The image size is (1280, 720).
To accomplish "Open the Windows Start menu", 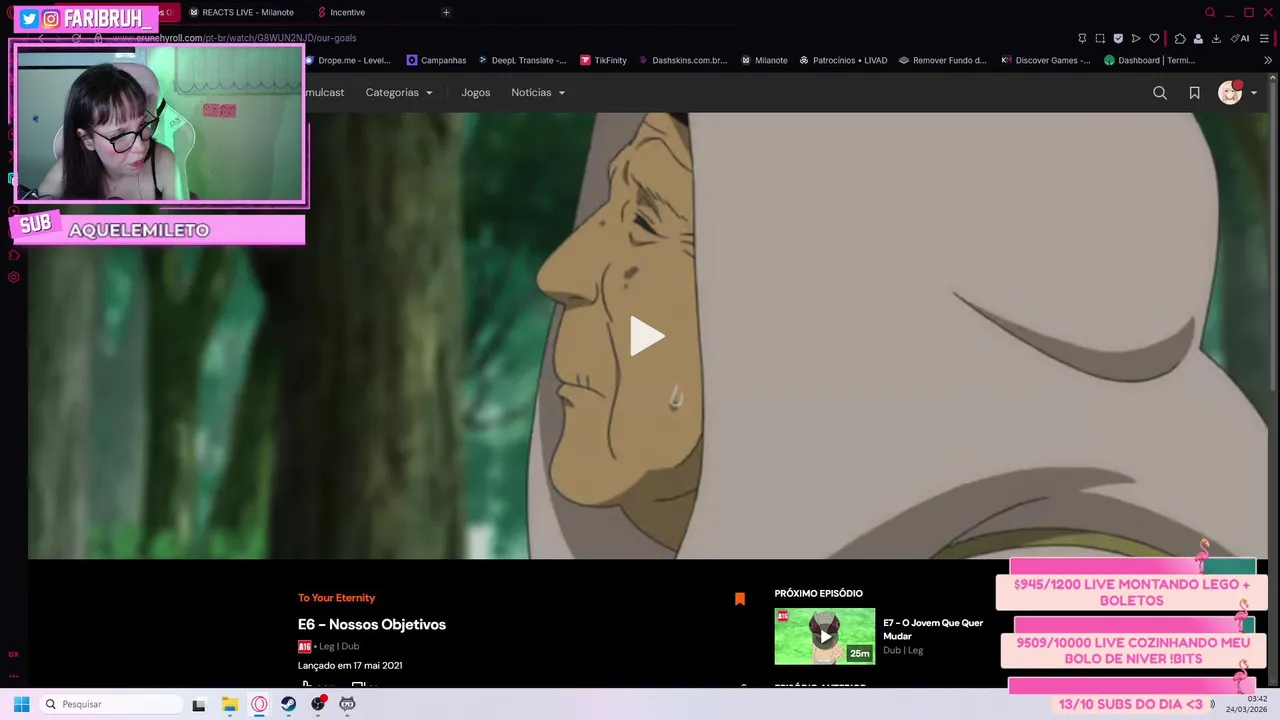I will pos(21,704).
